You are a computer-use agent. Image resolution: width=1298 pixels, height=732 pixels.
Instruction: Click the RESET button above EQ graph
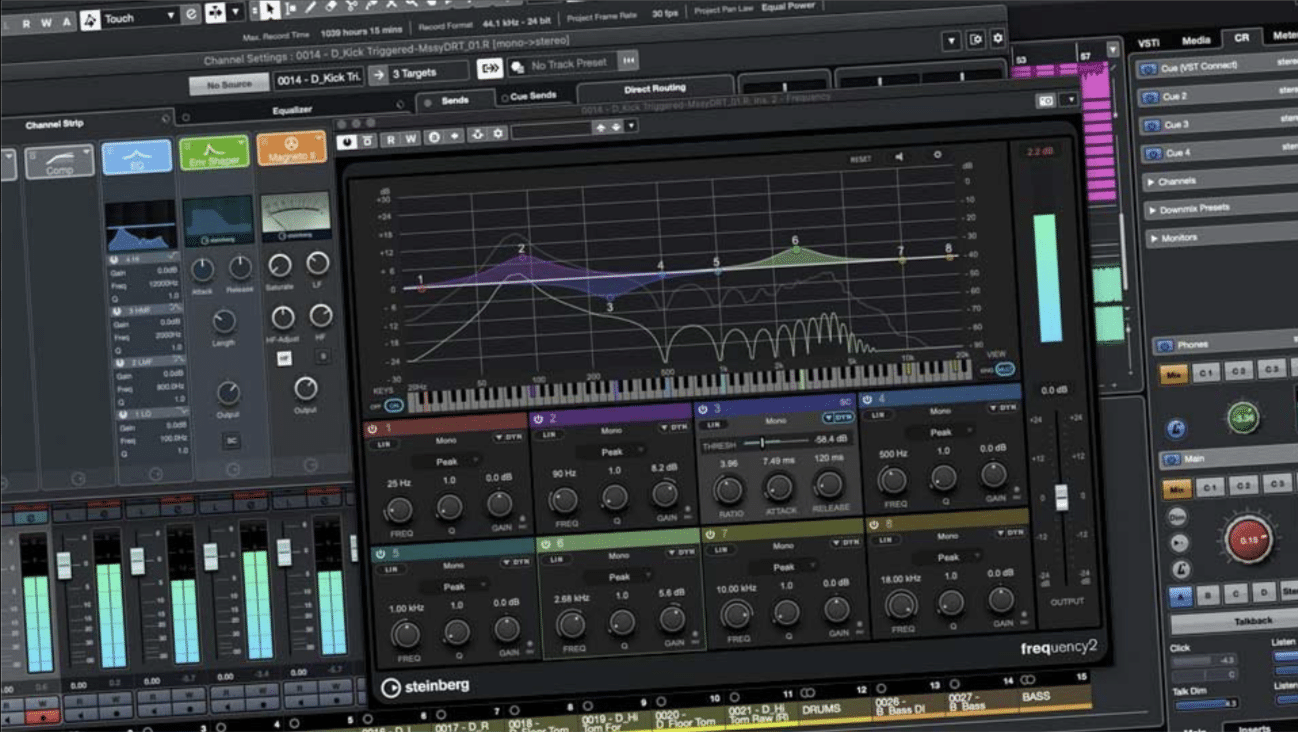(x=861, y=159)
